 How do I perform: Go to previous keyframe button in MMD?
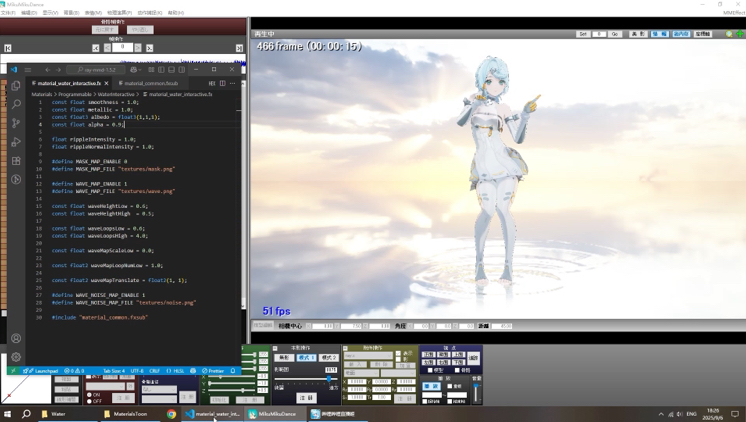pyautogui.click(x=96, y=48)
